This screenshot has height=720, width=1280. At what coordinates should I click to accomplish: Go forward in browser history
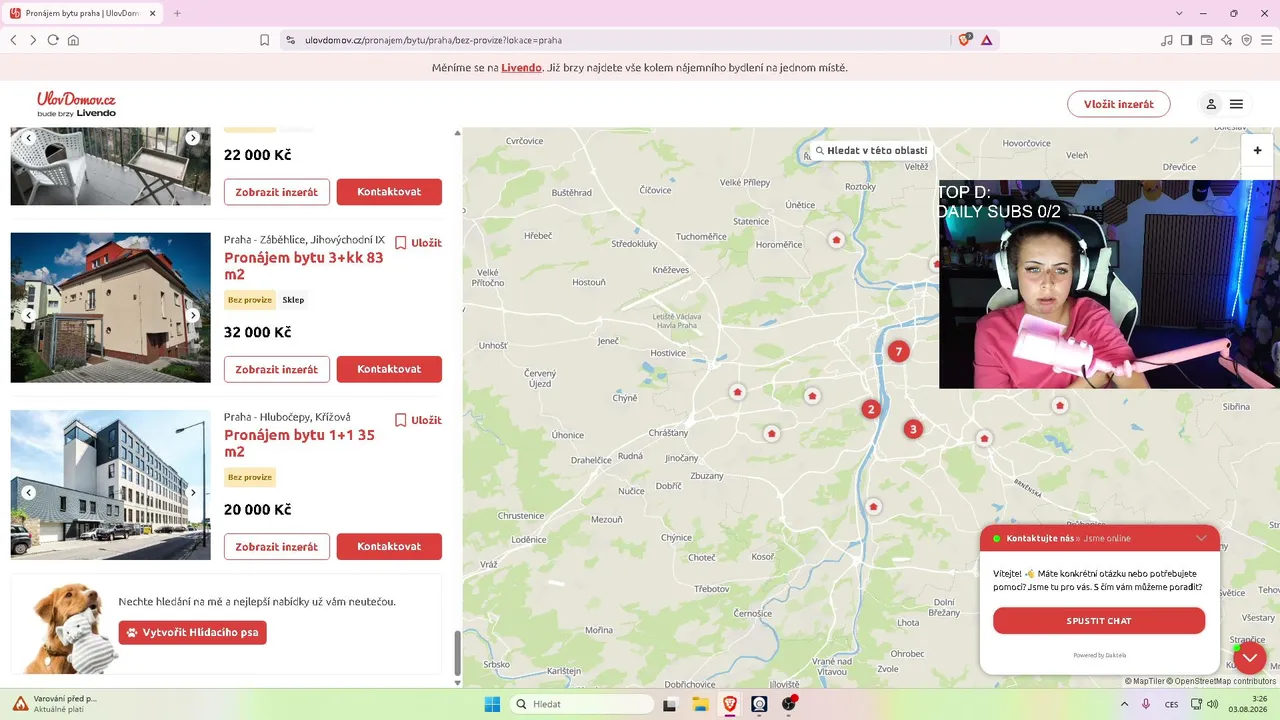33,40
